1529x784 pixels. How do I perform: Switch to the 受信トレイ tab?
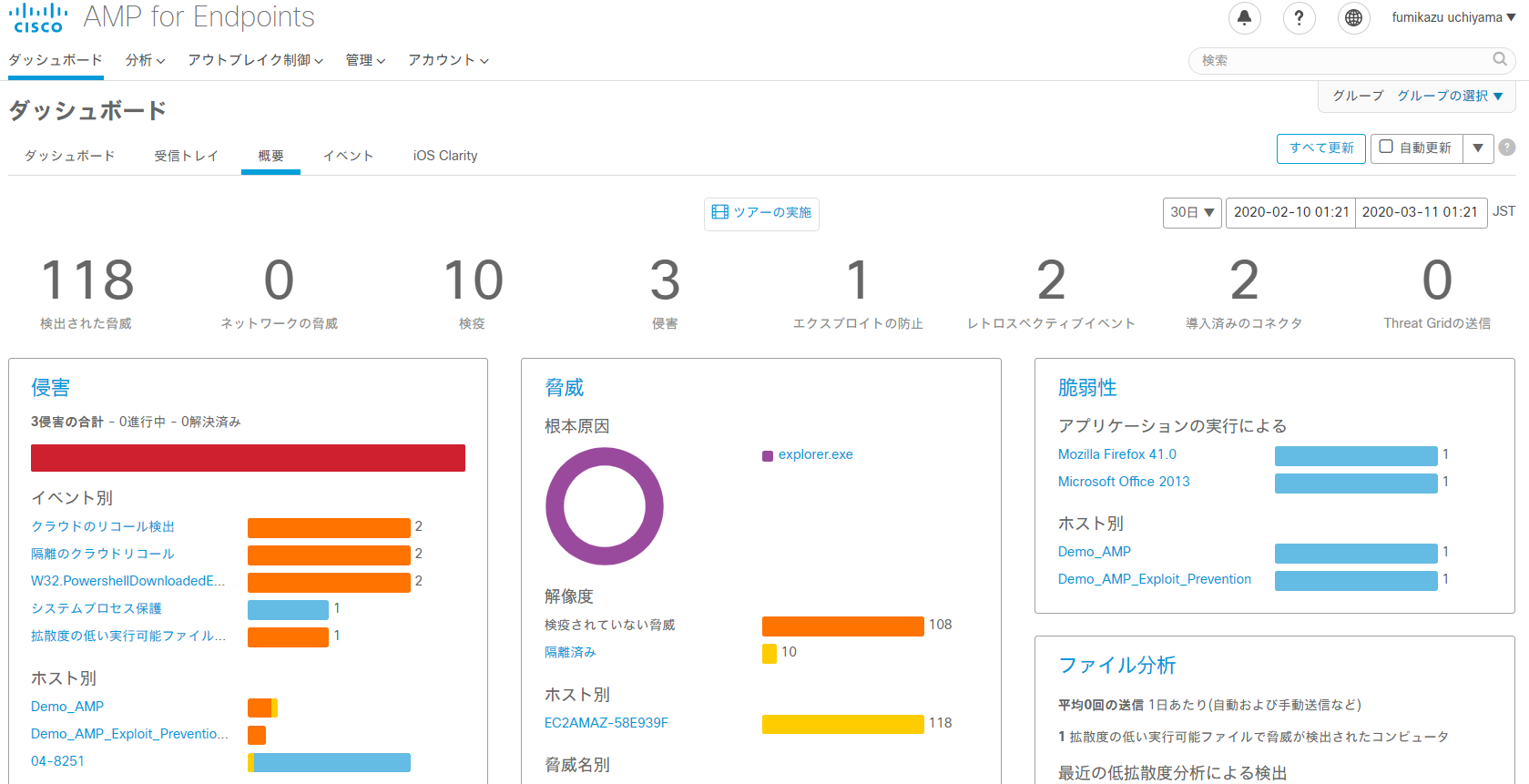187,156
